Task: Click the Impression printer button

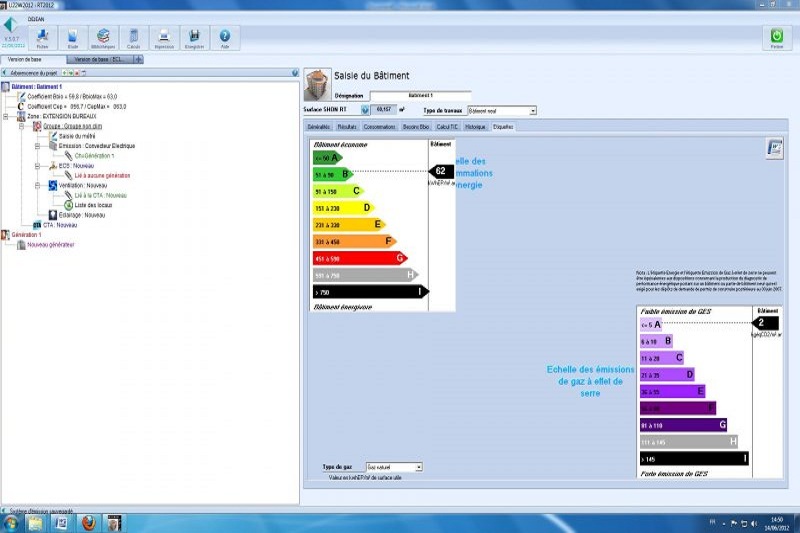Action: click(x=164, y=38)
